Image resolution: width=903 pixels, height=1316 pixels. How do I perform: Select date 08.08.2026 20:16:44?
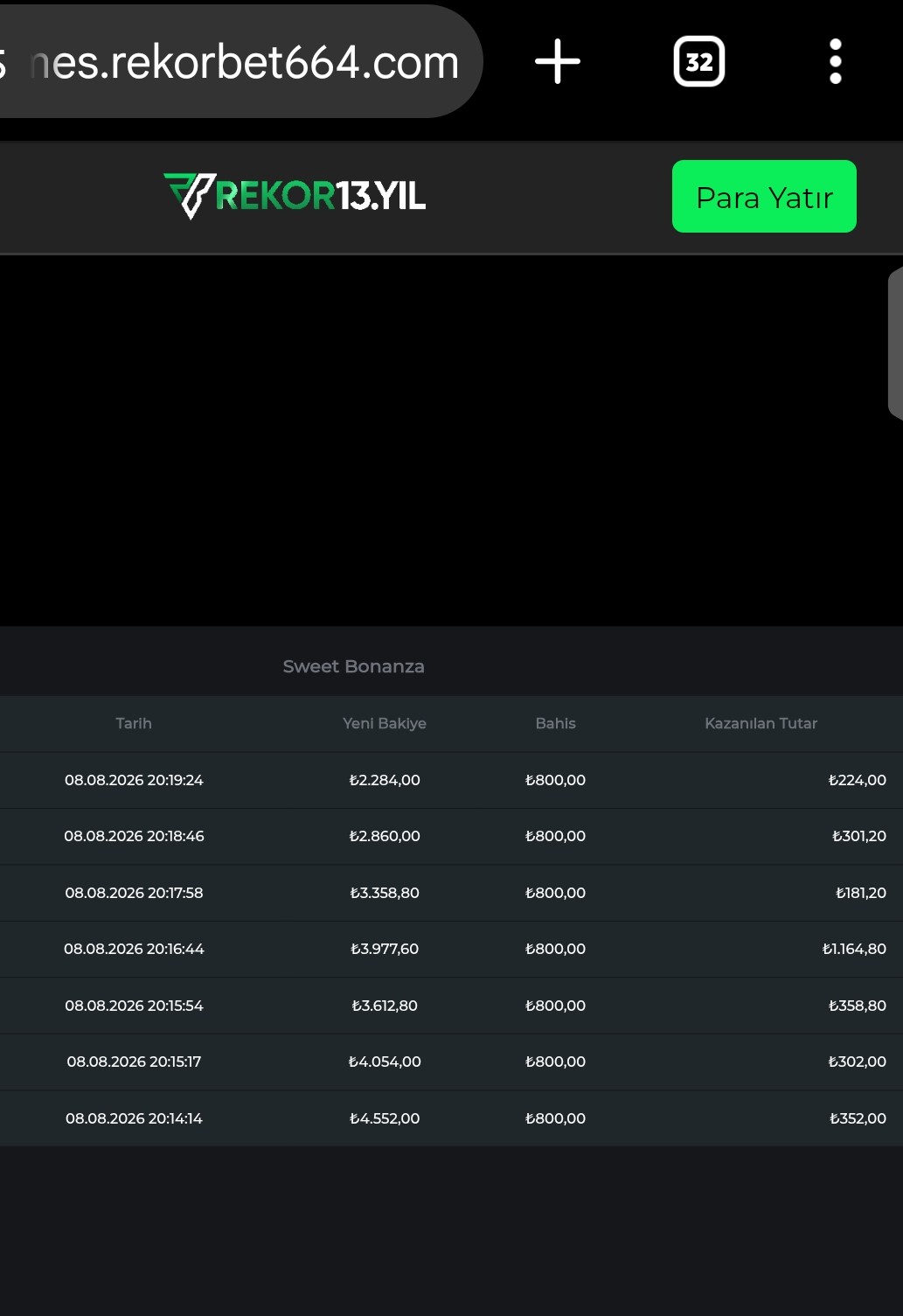tap(134, 949)
